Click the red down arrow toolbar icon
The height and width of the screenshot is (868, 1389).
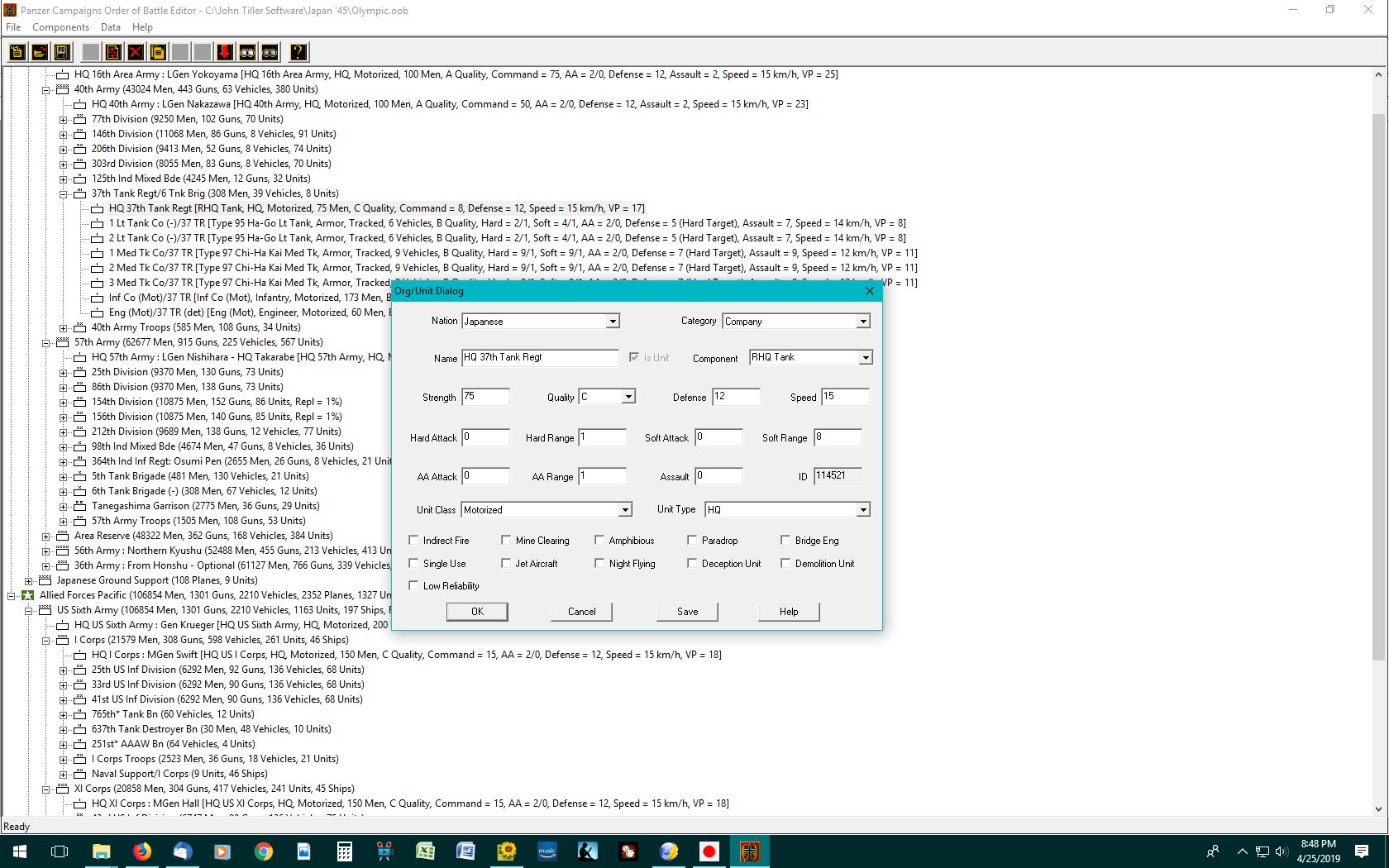point(225,52)
